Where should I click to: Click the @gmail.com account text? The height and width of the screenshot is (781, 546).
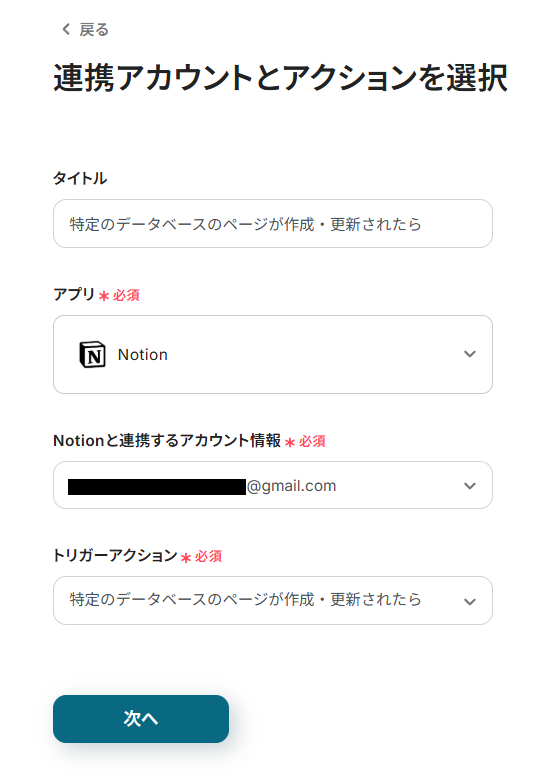tap(291, 486)
